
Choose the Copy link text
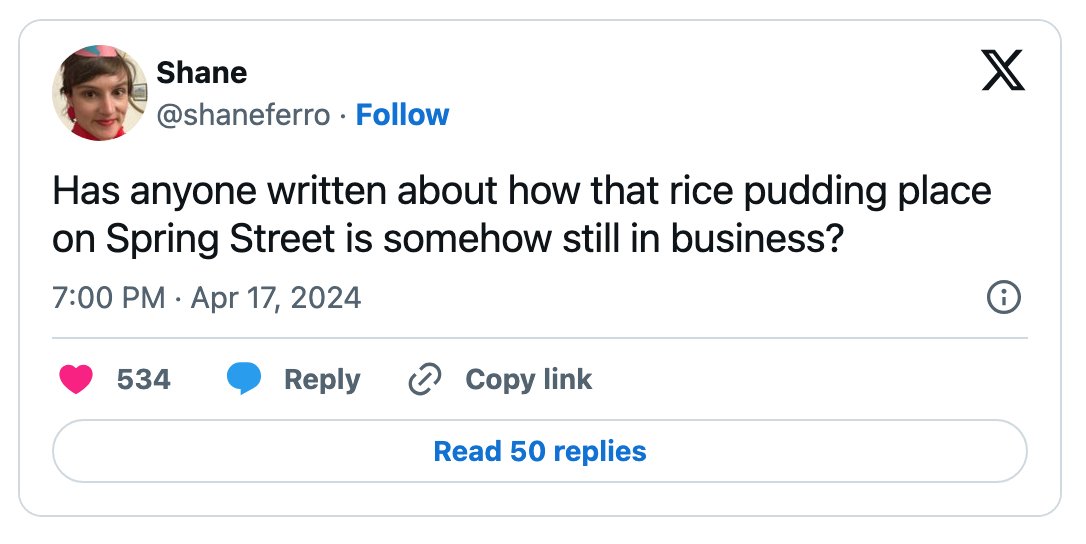(x=528, y=380)
